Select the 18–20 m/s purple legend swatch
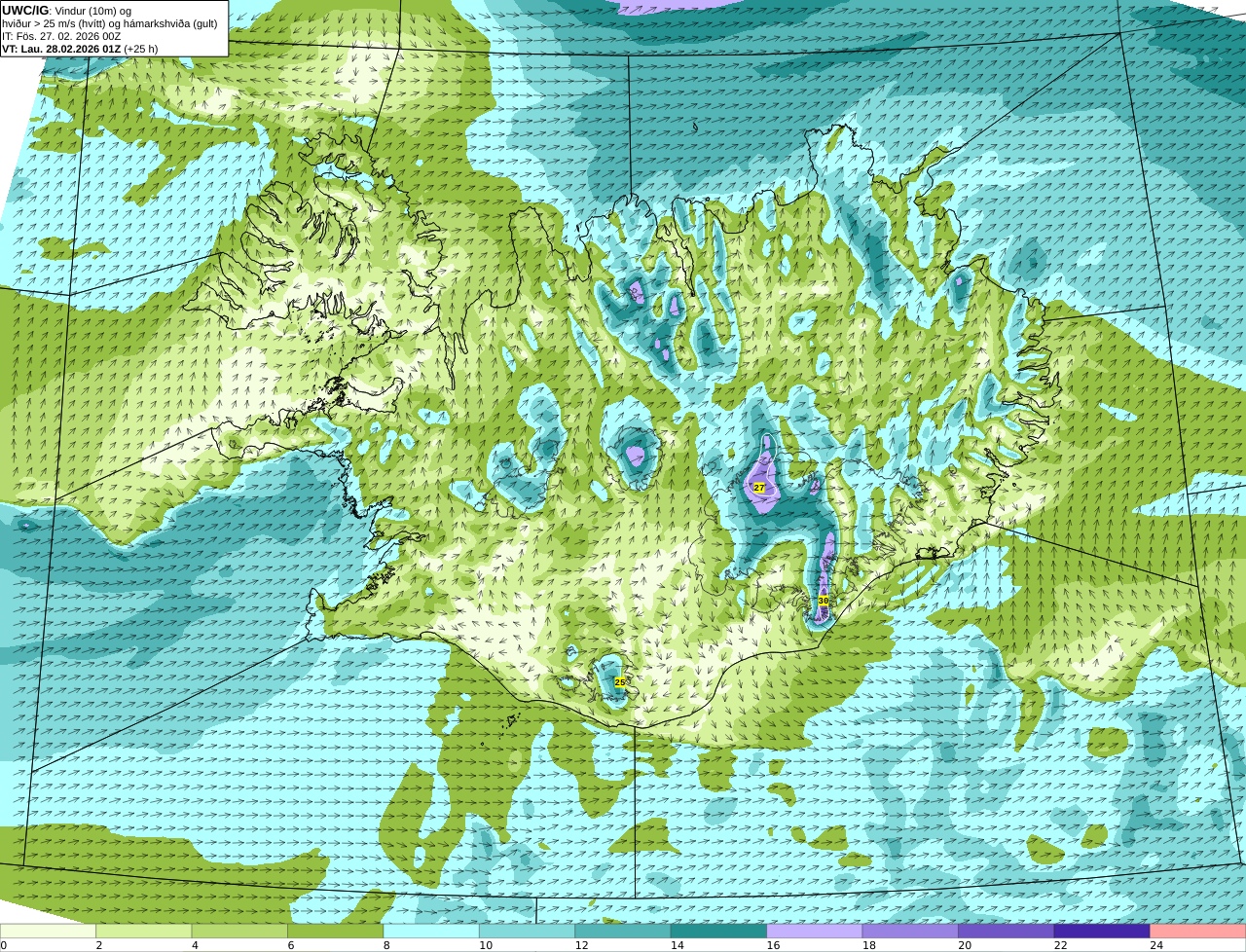1246x952 pixels. (911, 931)
